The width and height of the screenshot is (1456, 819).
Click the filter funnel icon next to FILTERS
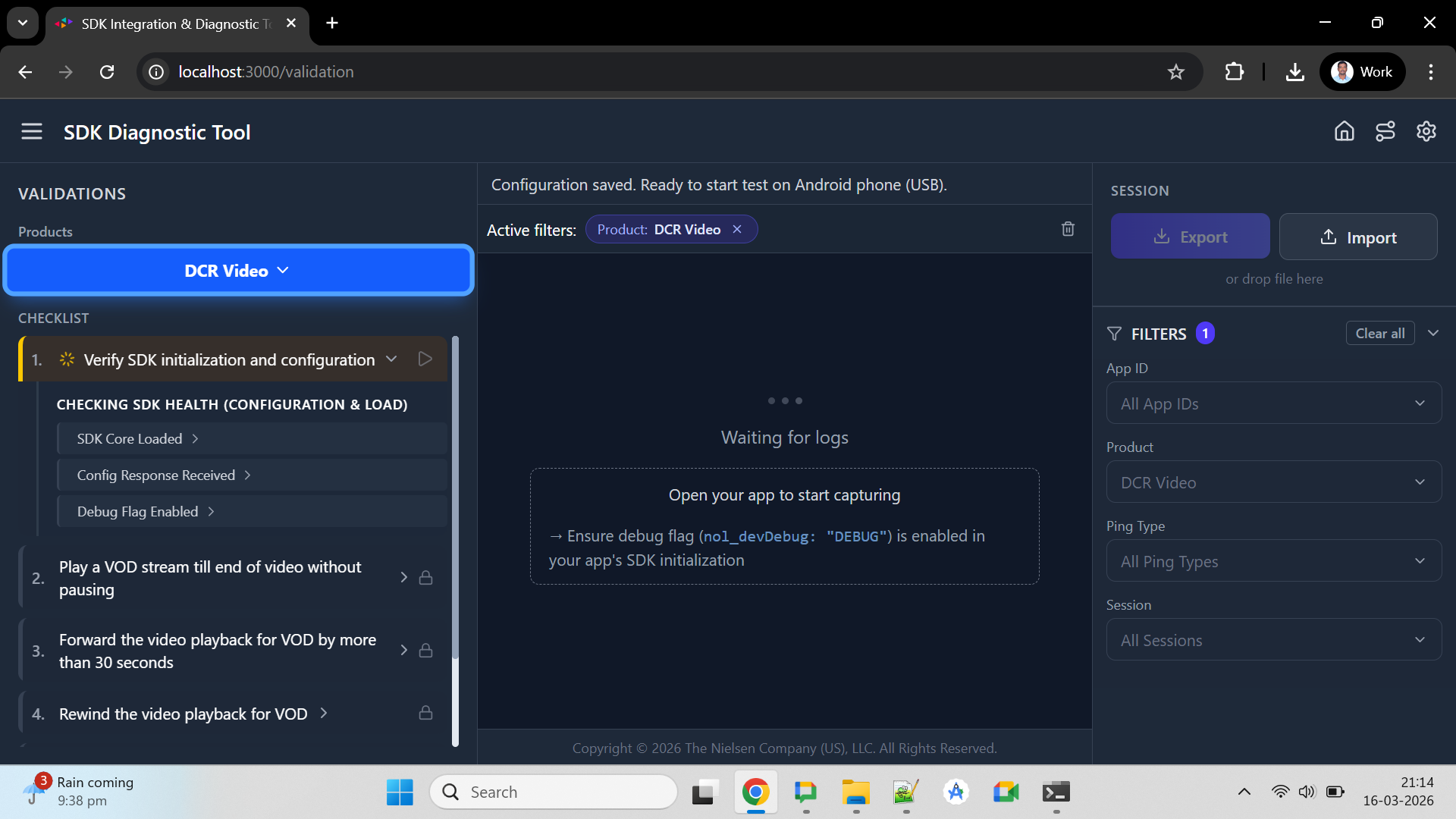pos(1114,334)
